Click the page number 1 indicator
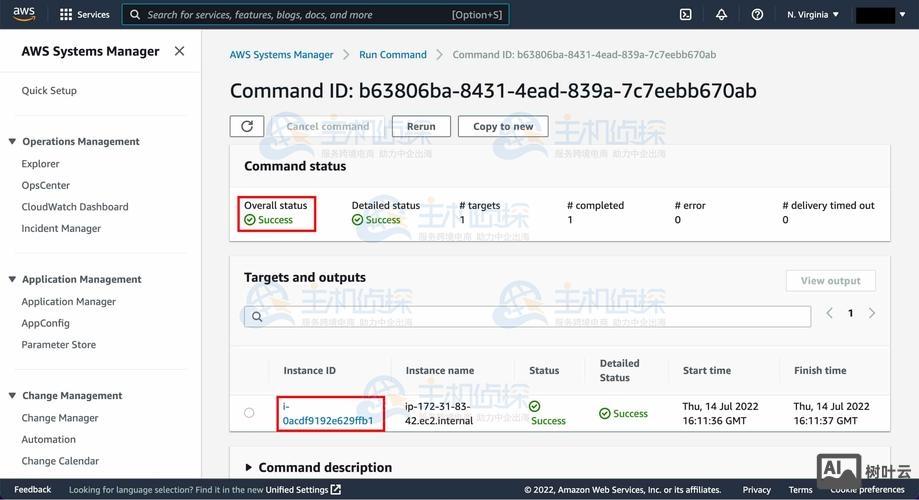 click(x=850, y=313)
